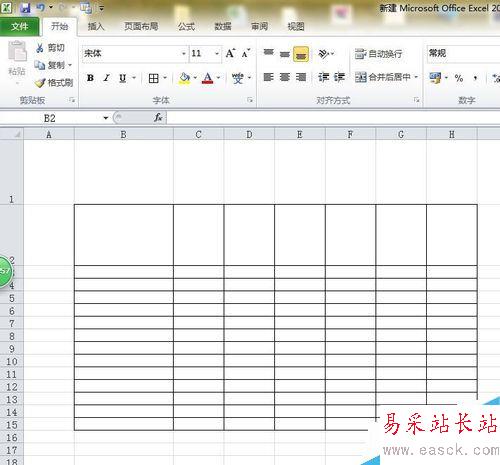500x465 pixels.
Task: Apply cell borders with the border icon
Action: (153, 78)
